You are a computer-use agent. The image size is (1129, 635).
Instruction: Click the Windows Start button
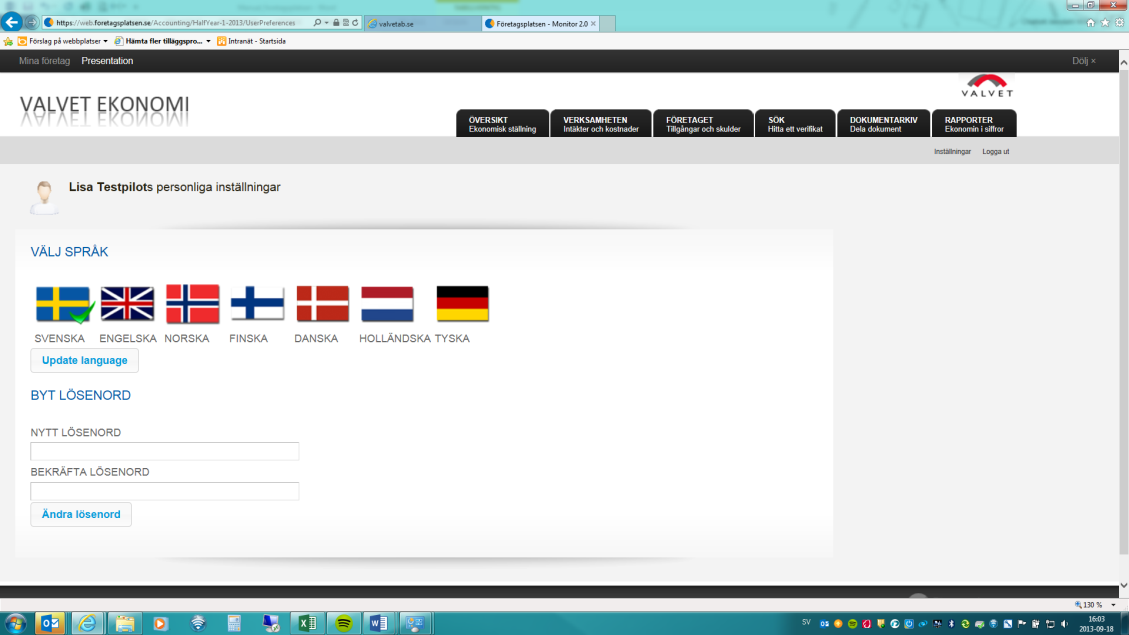pyautogui.click(x=15, y=623)
